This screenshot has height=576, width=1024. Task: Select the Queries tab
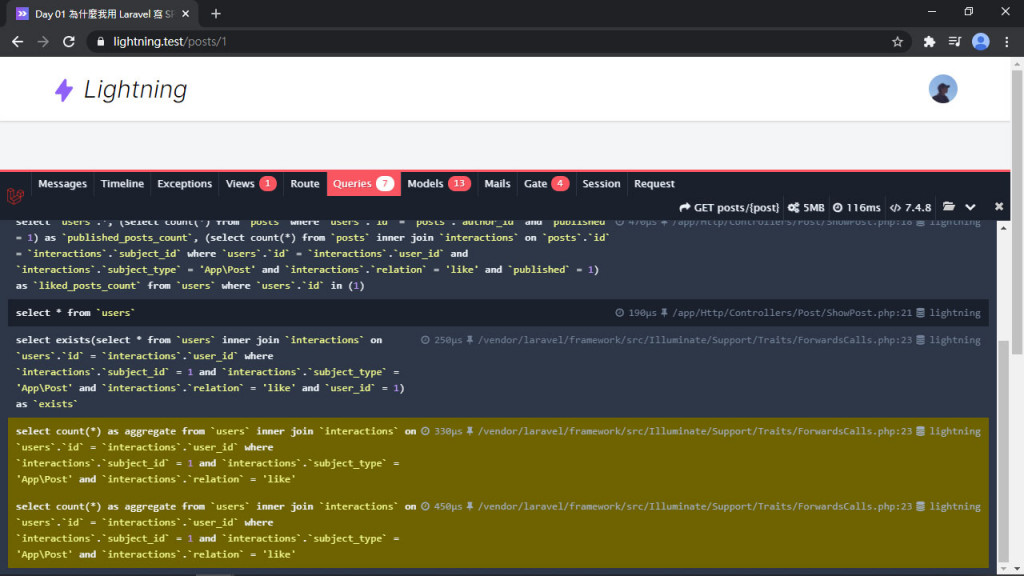pos(363,184)
